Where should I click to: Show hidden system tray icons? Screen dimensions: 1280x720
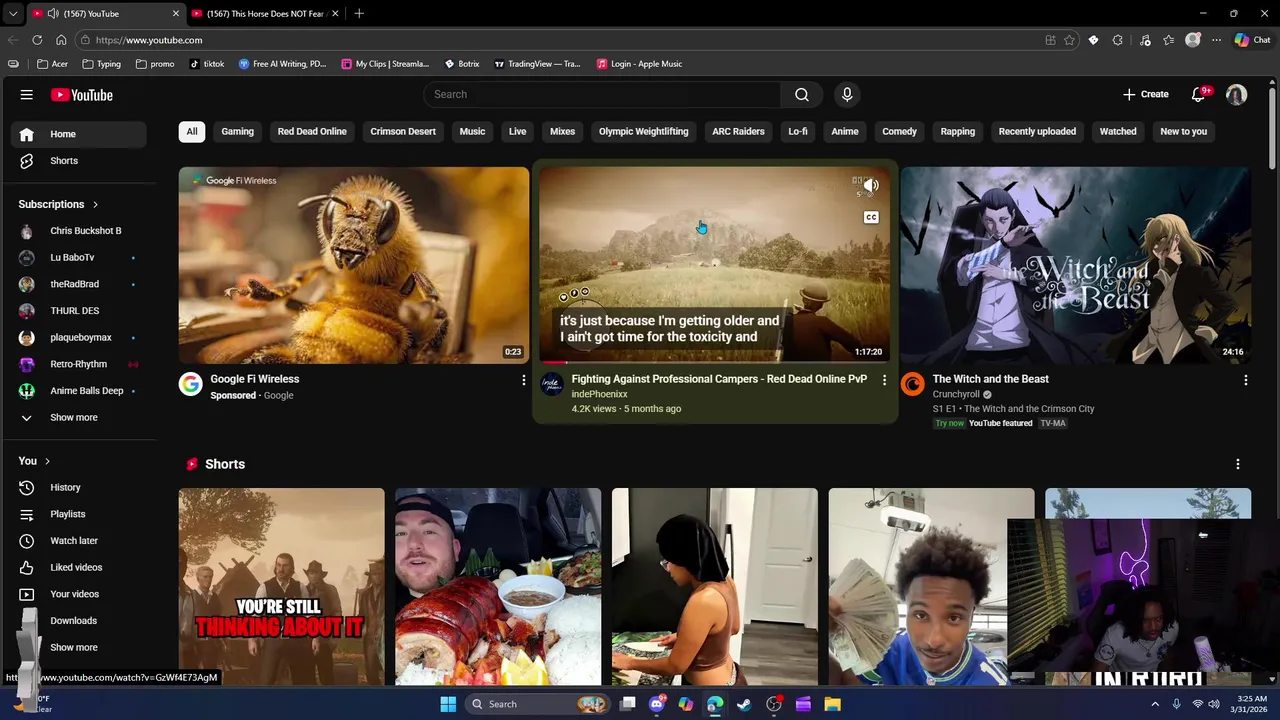coord(1155,704)
